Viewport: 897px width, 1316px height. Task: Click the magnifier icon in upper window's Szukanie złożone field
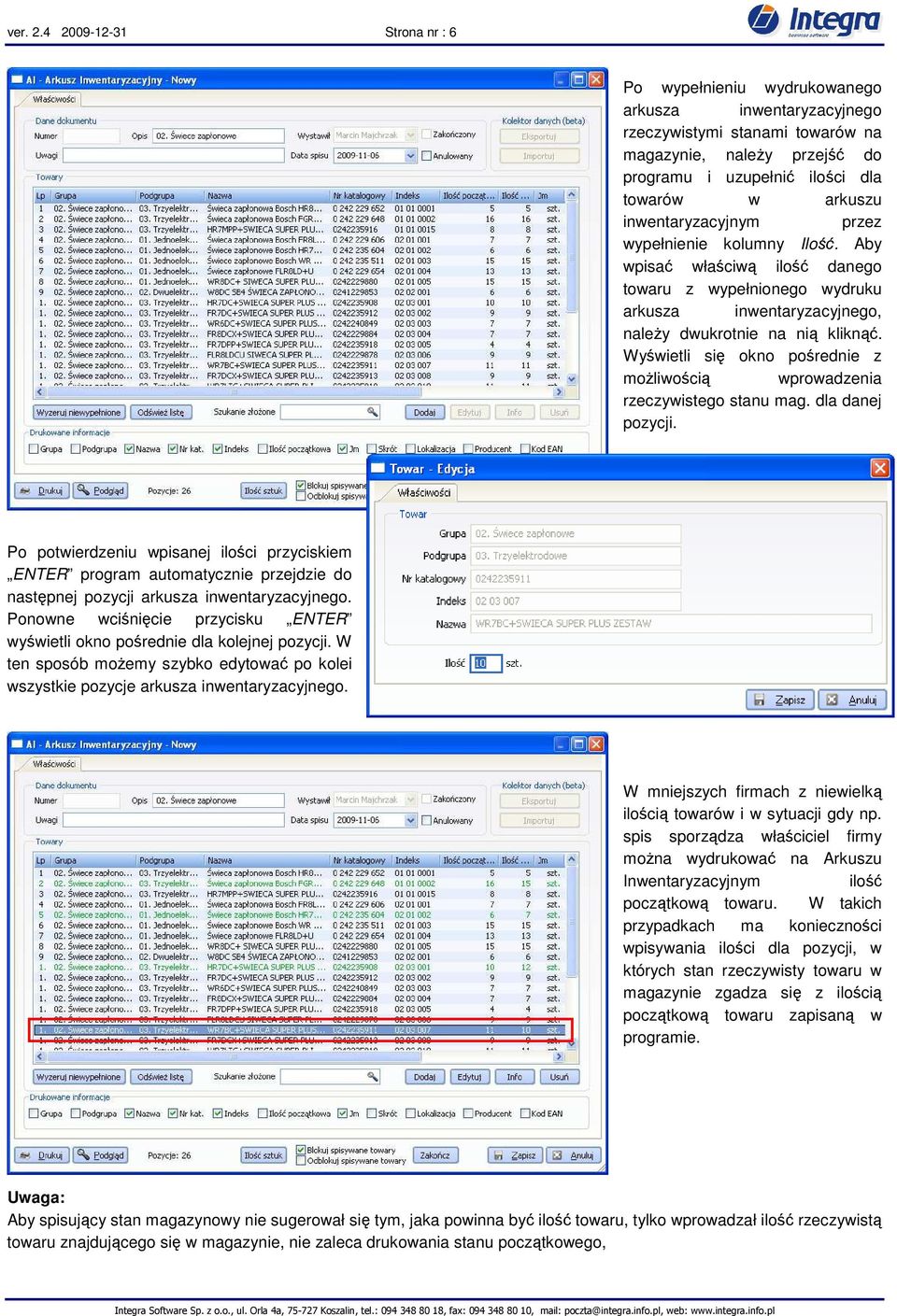pos(372,412)
